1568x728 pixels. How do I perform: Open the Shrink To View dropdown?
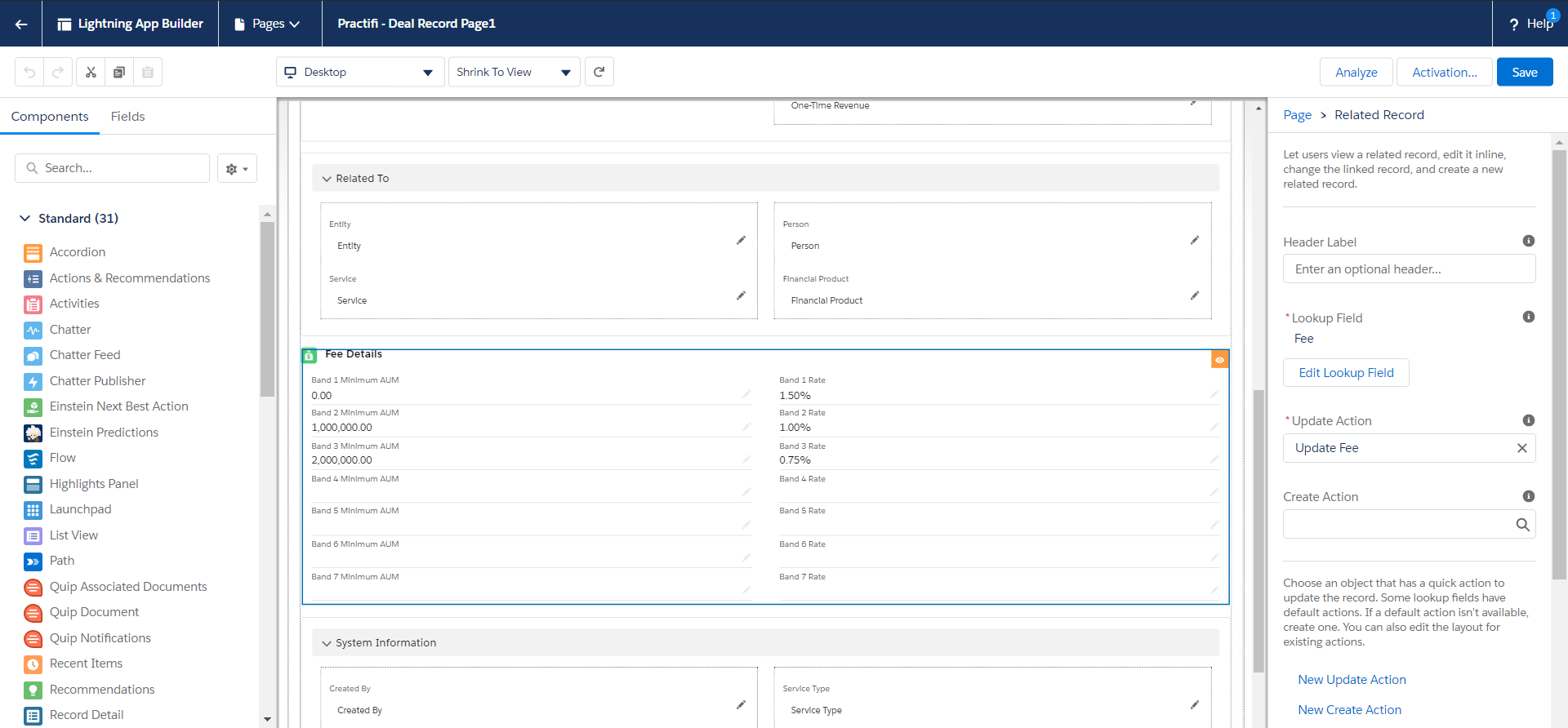[x=514, y=72]
